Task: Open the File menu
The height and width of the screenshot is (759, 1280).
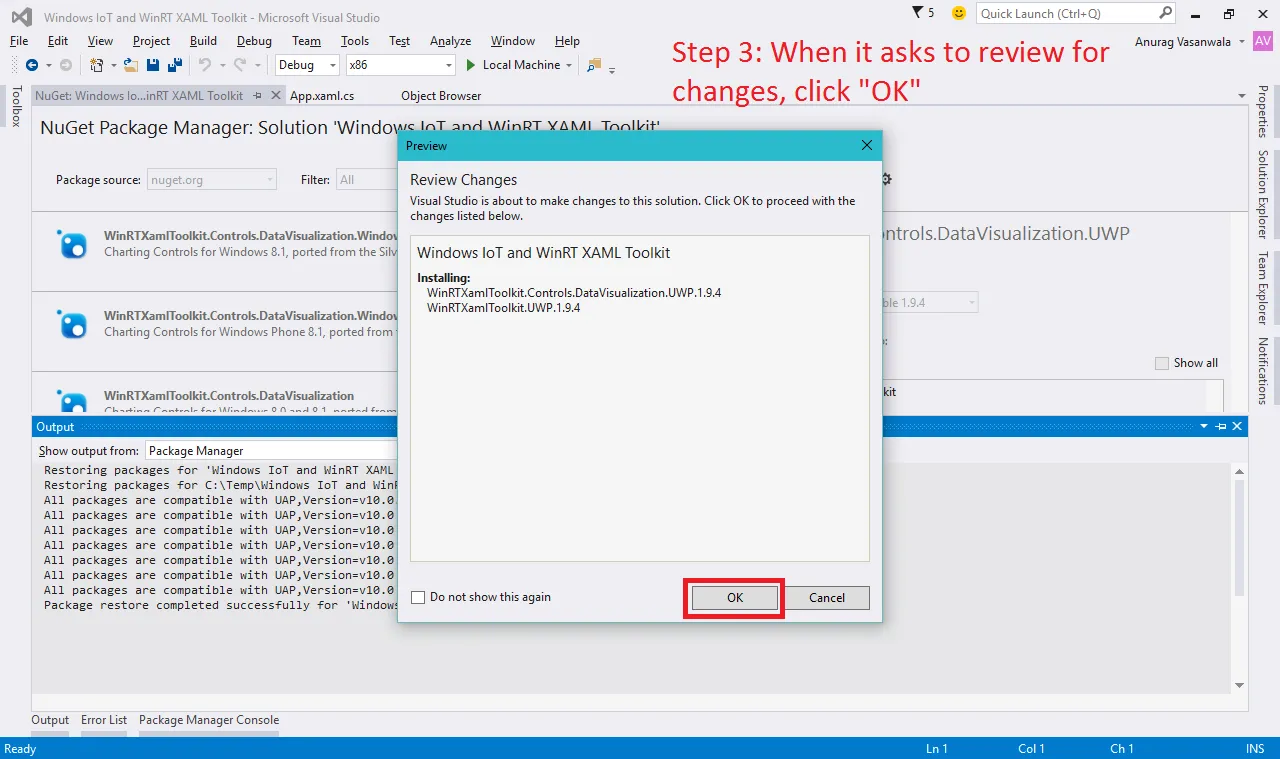Action: pos(19,41)
